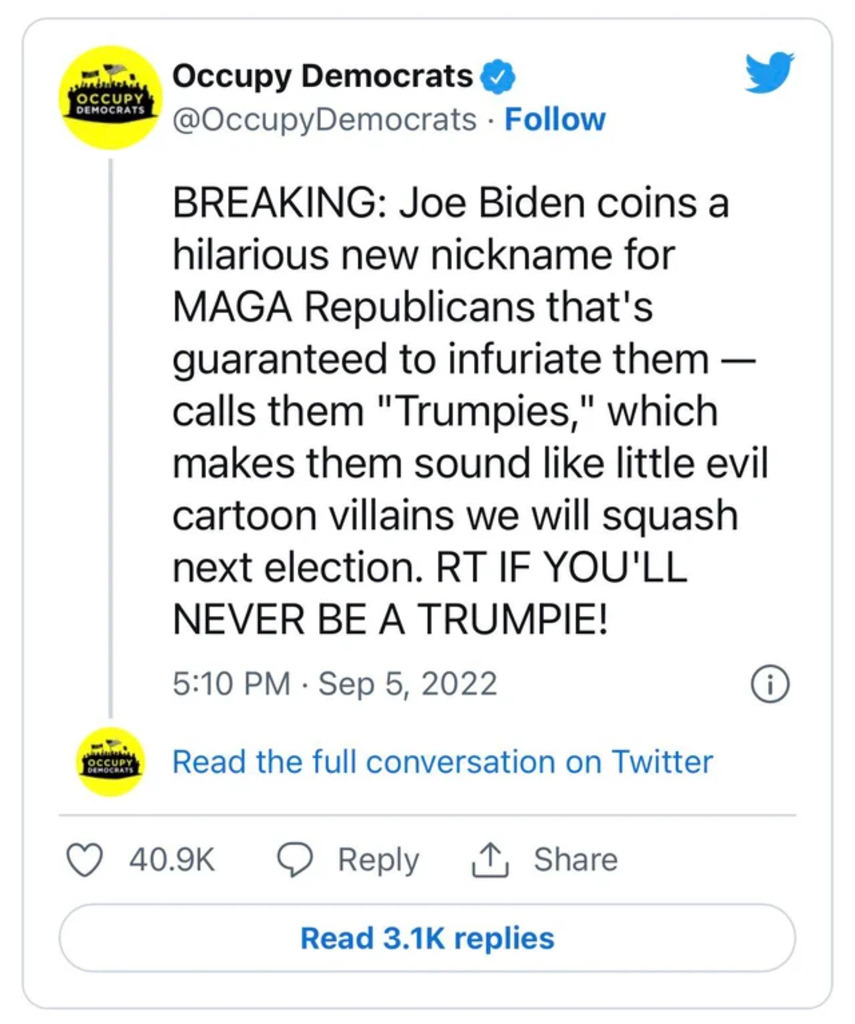Click the Occupy Democrats display name
This screenshot has height=1024, width=855.
322,75
